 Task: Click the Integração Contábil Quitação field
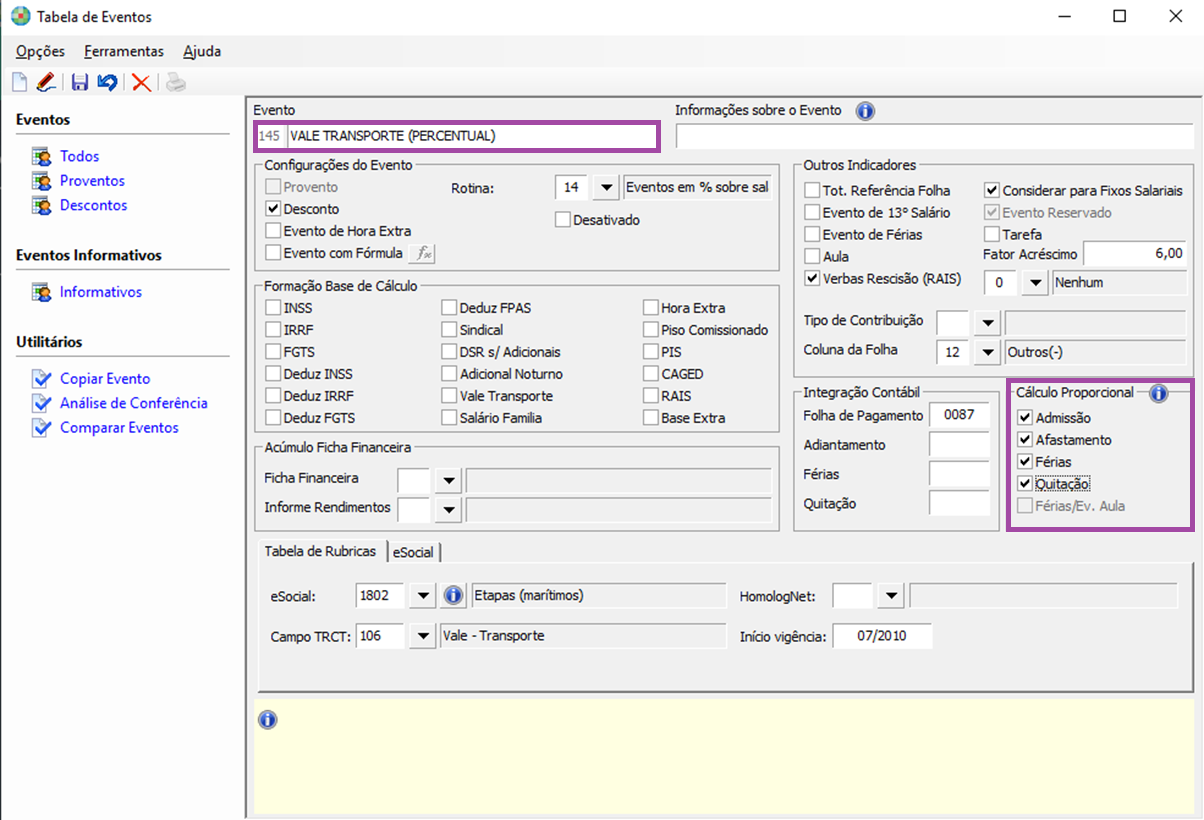click(959, 503)
